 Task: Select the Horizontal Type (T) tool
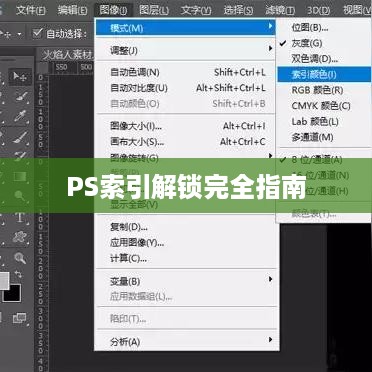[x=21, y=217]
